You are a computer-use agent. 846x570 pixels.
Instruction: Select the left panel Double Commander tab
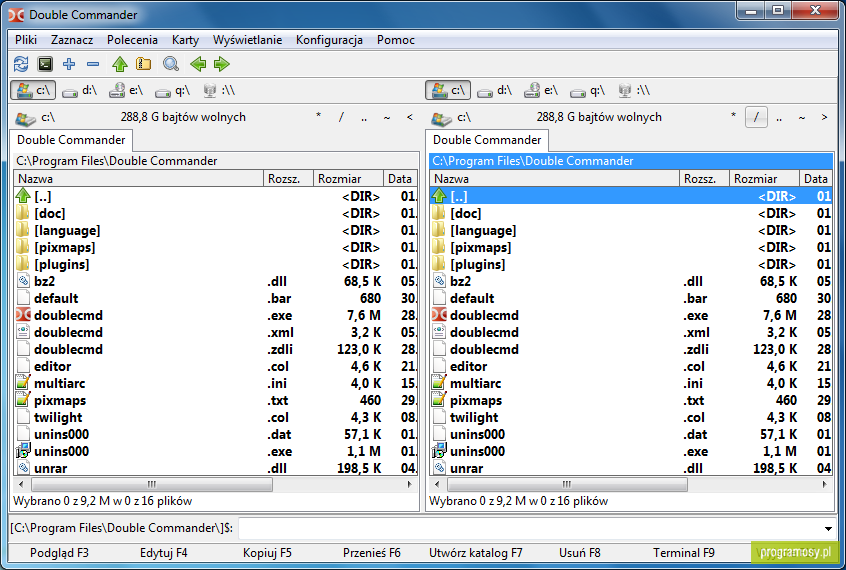pyautogui.click(x=71, y=140)
